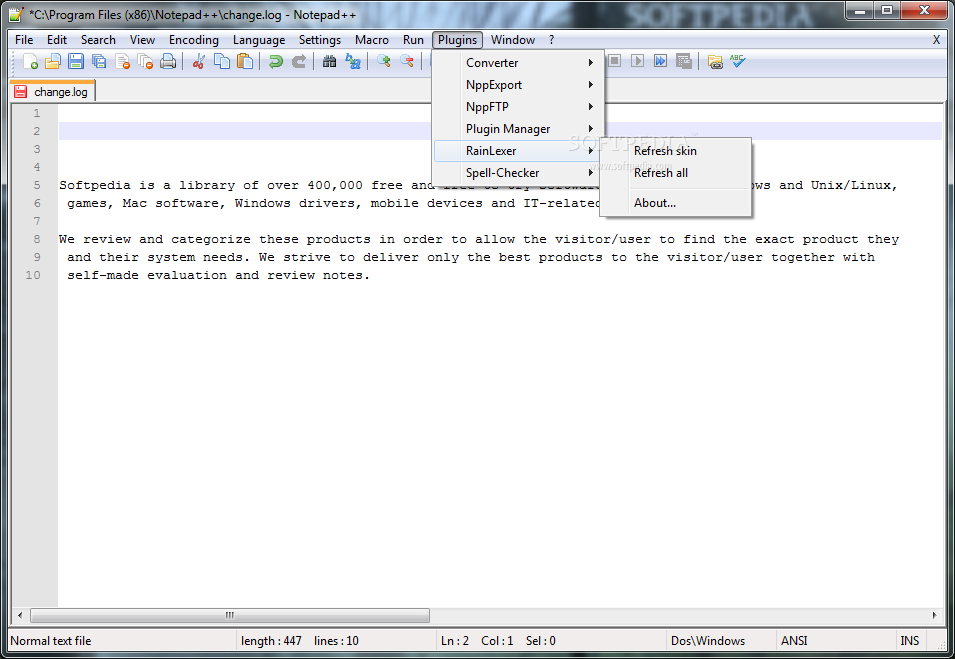This screenshot has height=659, width=955.
Task: Click 'Ln : 2' position in status bar
Action: pyautogui.click(x=455, y=641)
